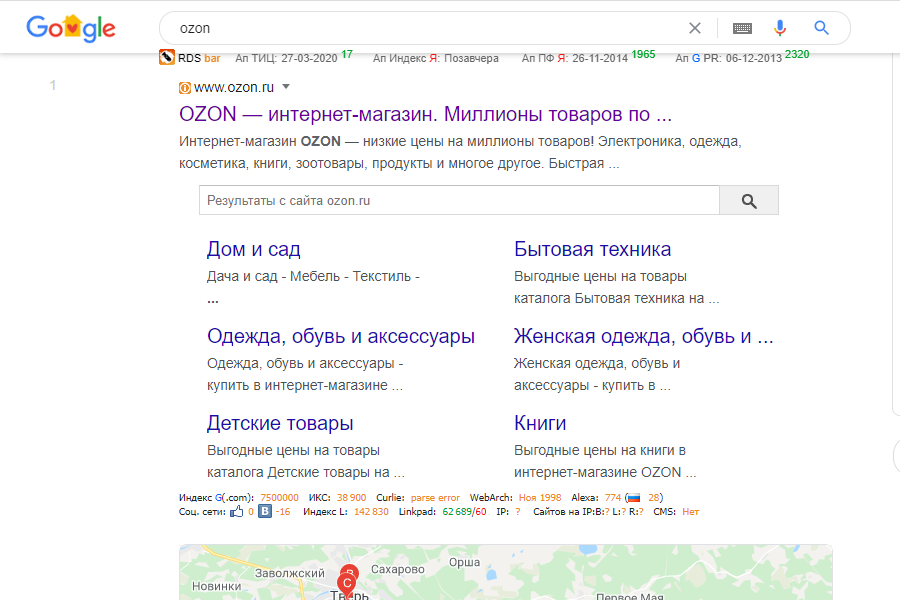
Task: Start voice search with the microphone icon
Action: tap(780, 27)
